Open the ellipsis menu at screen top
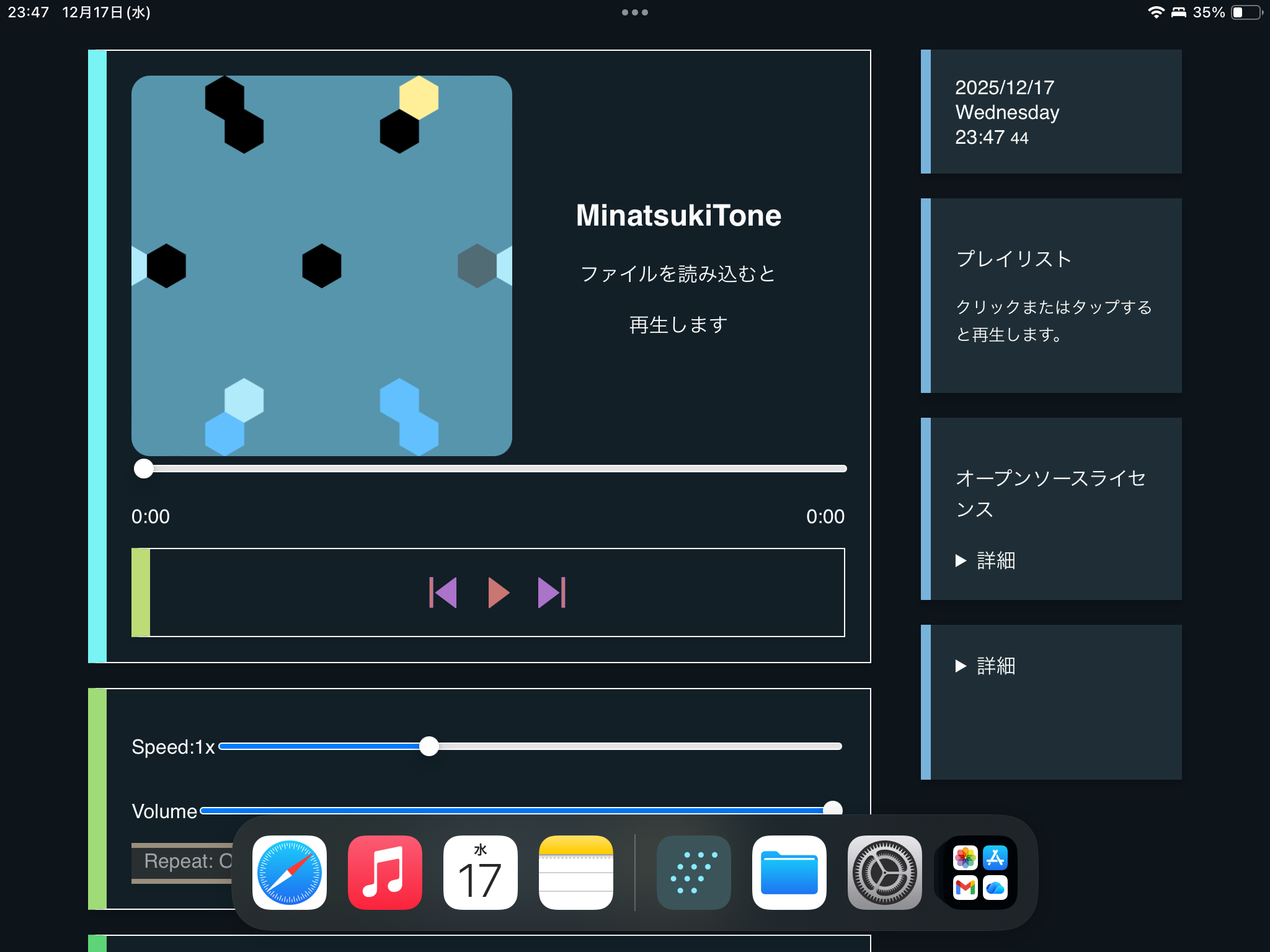The width and height of the screenshot is (1270, 952). coord(635,12)
